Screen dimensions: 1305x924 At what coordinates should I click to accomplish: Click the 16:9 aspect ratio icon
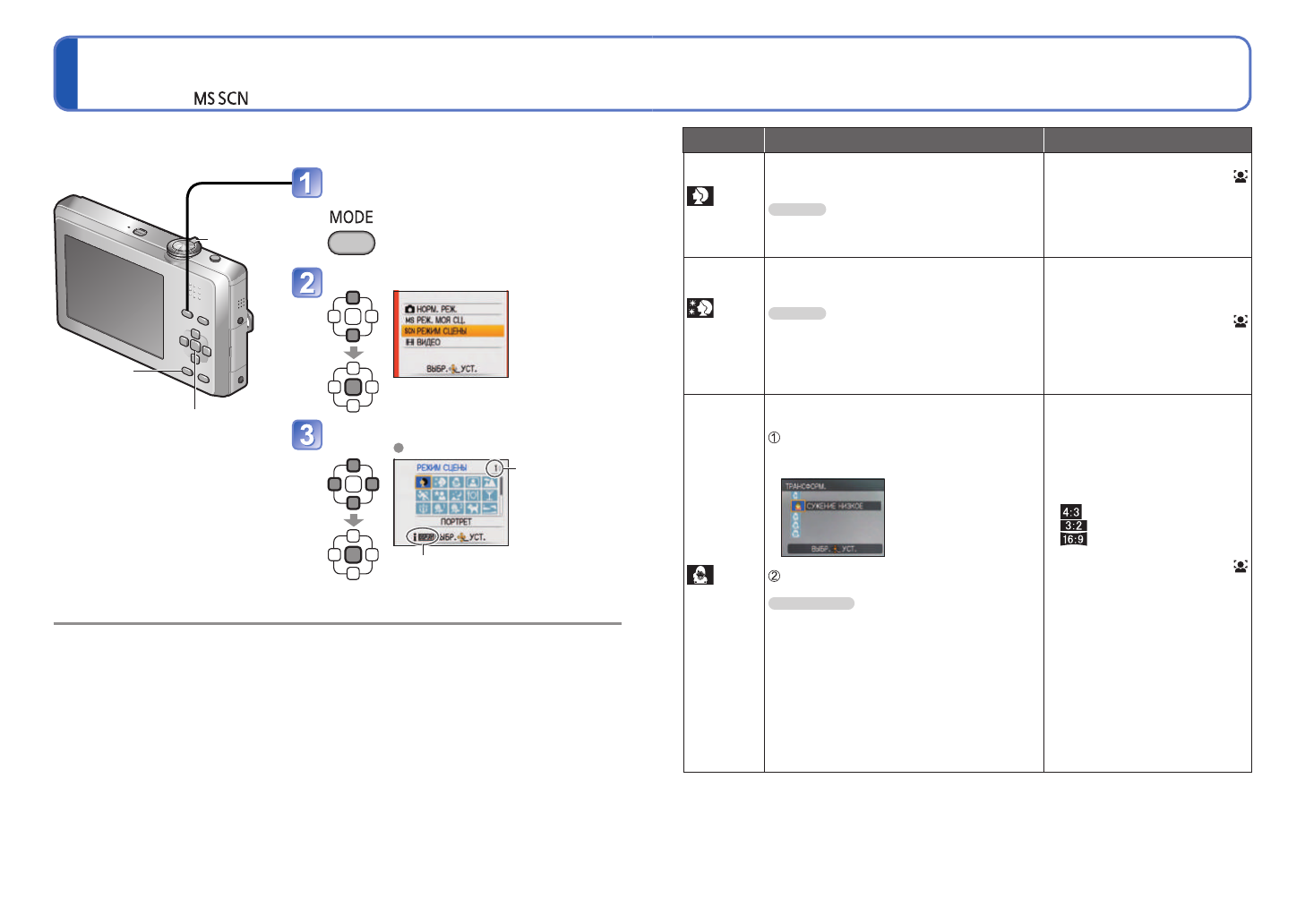coord(1073,539)
